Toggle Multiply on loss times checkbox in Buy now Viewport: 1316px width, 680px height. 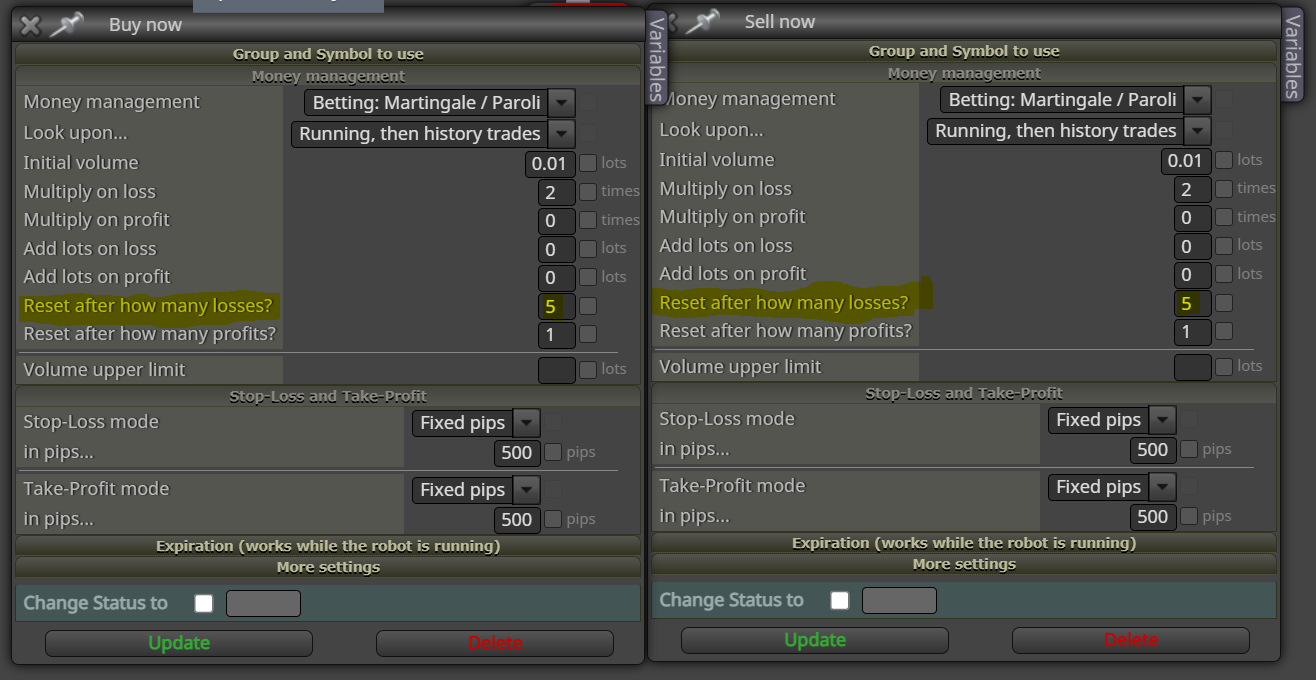(x=588, y=192)
